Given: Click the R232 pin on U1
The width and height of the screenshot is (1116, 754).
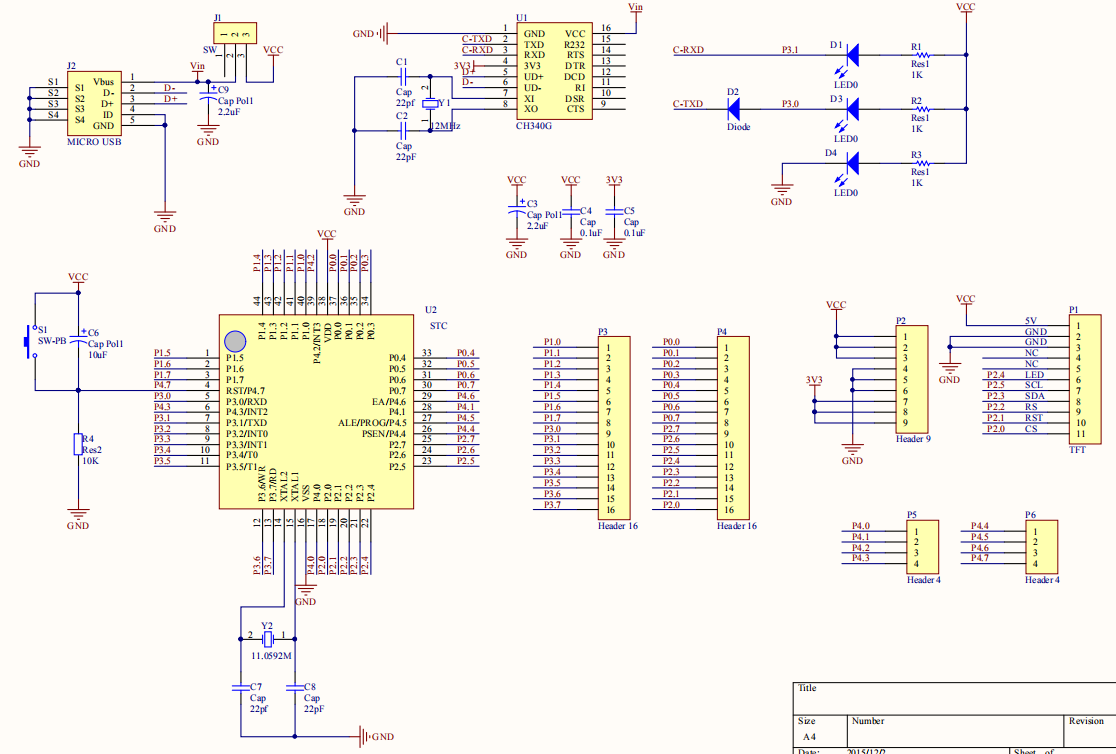Looking at the screenshot, I should [x=575, y=44].
